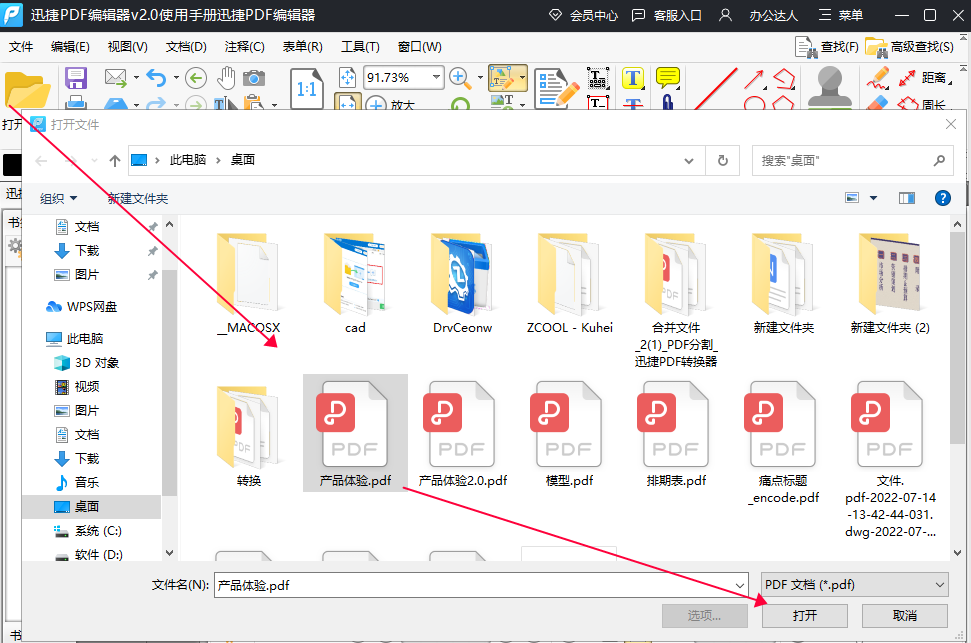This screenshot has width=971, height=643.
Task: Click the yellow Open folder icon in the editor toolbar
Action: click(x=27, y=90)
